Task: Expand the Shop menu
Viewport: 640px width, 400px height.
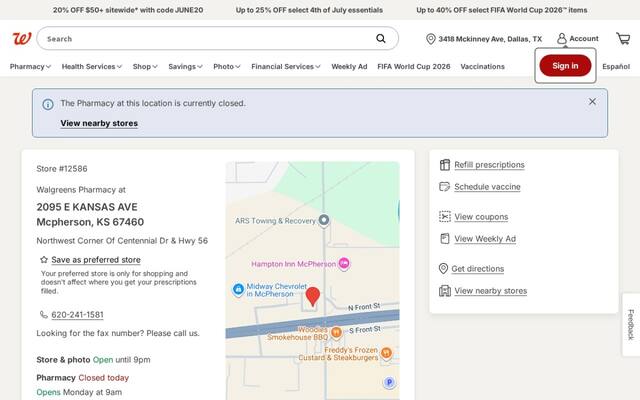Action: (x=145, y=67)
